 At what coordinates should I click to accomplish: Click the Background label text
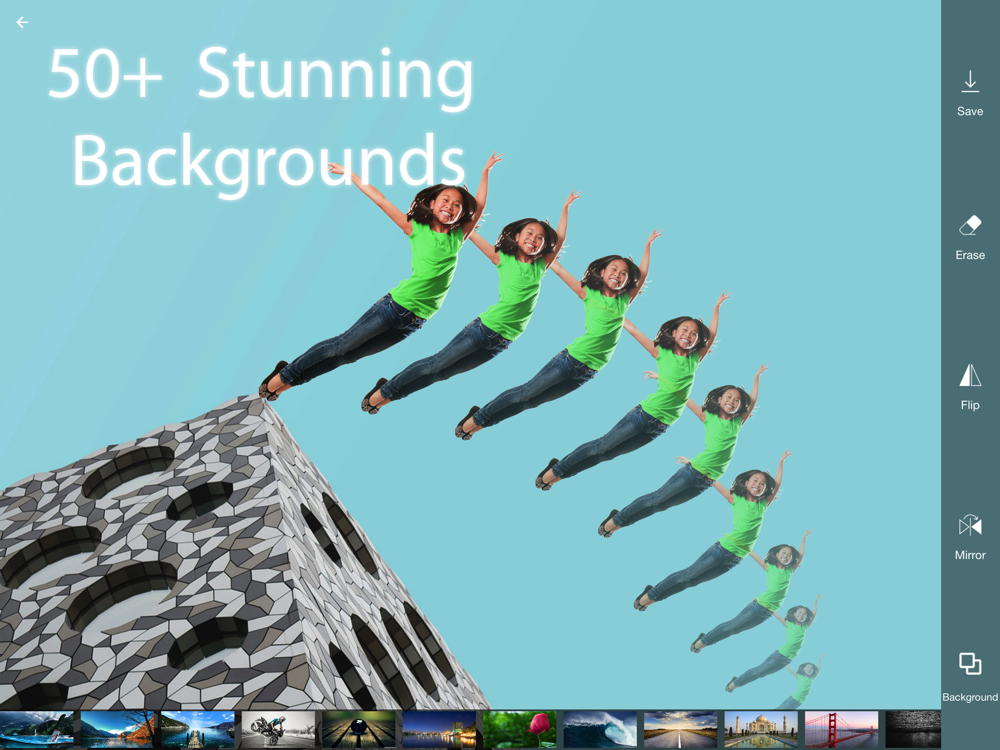[x=970, y=697]
